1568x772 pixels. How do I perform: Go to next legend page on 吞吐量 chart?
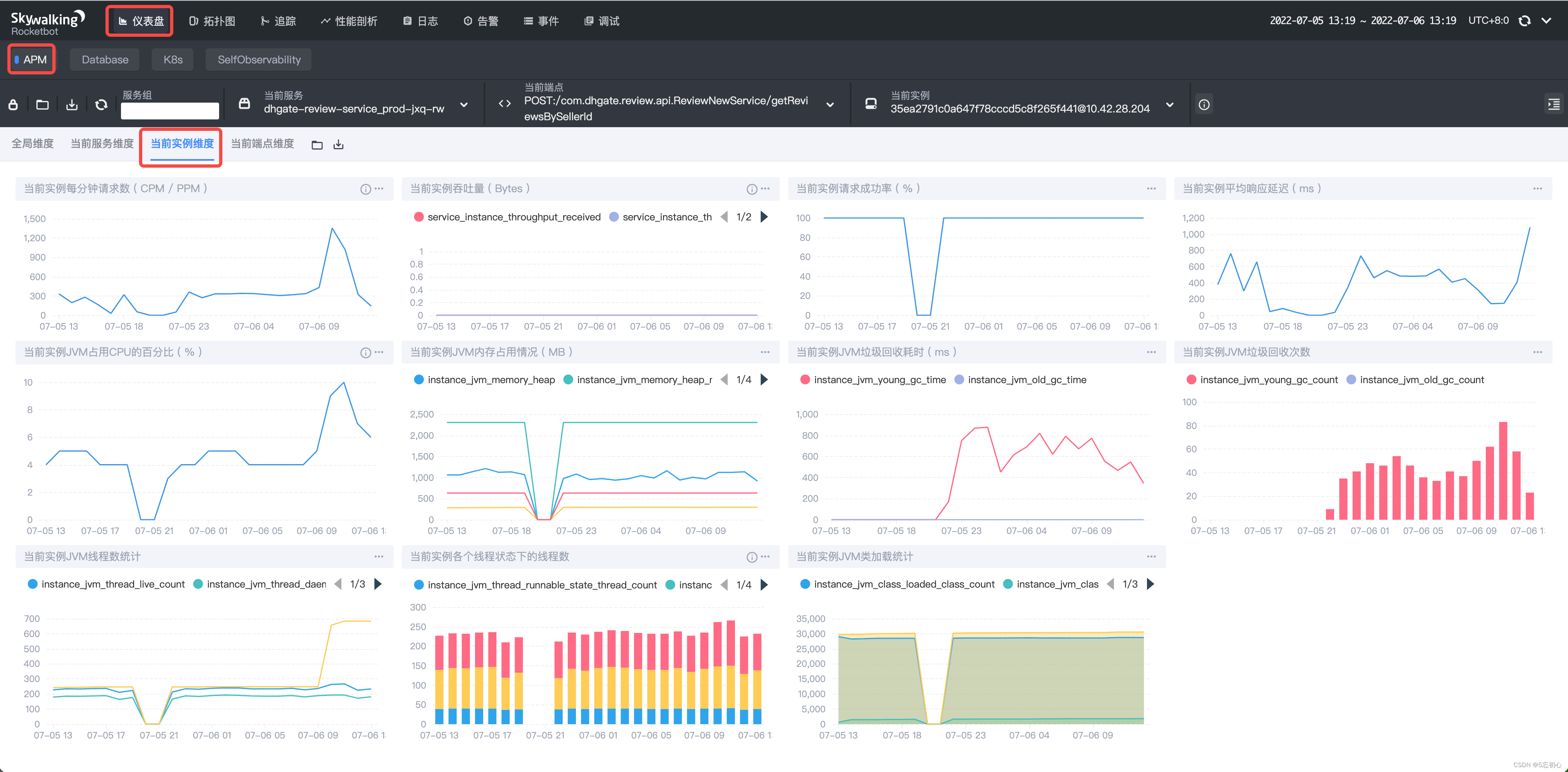coord(764,217)
